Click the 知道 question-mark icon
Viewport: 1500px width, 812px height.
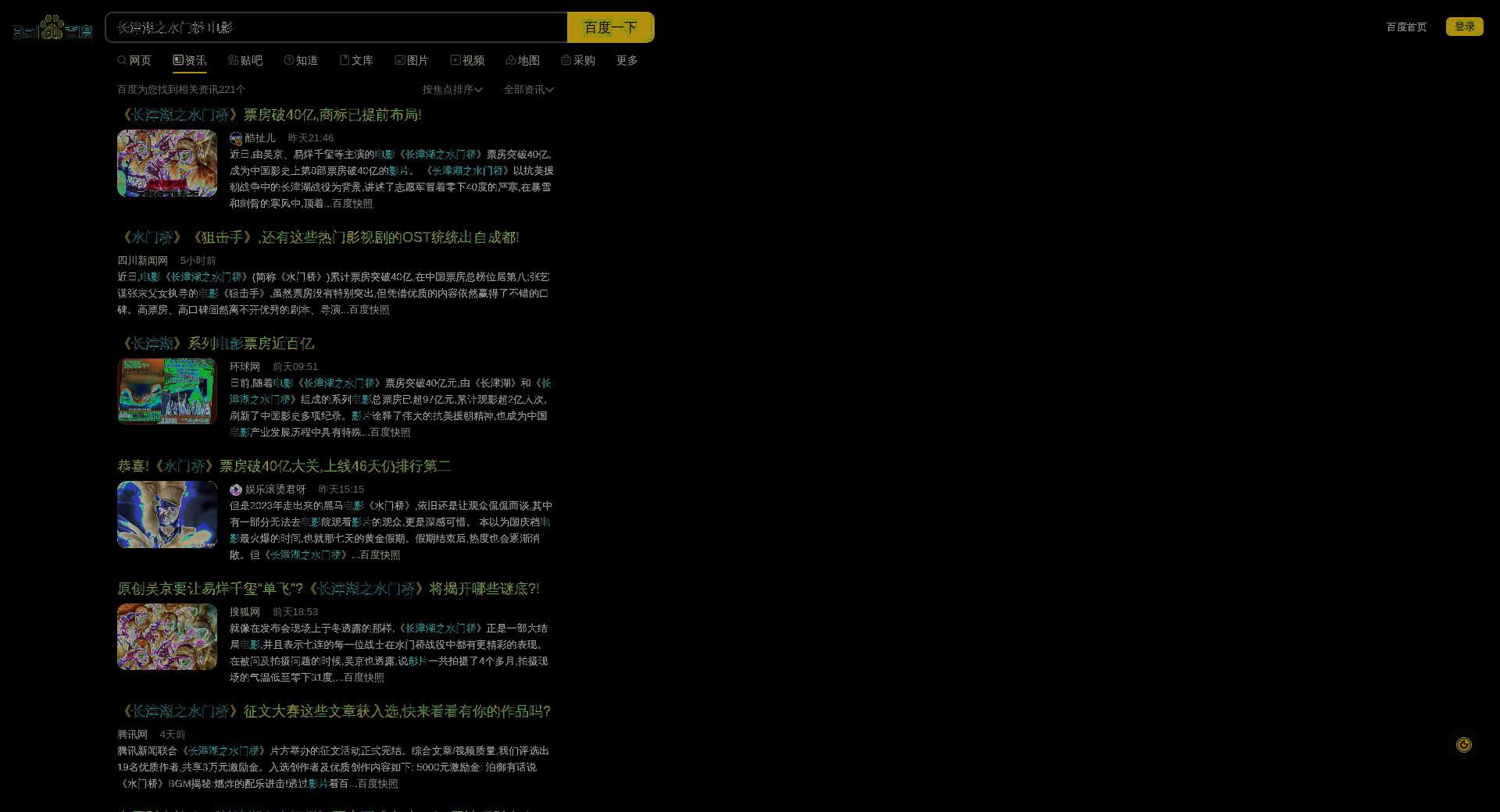coord(288,60)
